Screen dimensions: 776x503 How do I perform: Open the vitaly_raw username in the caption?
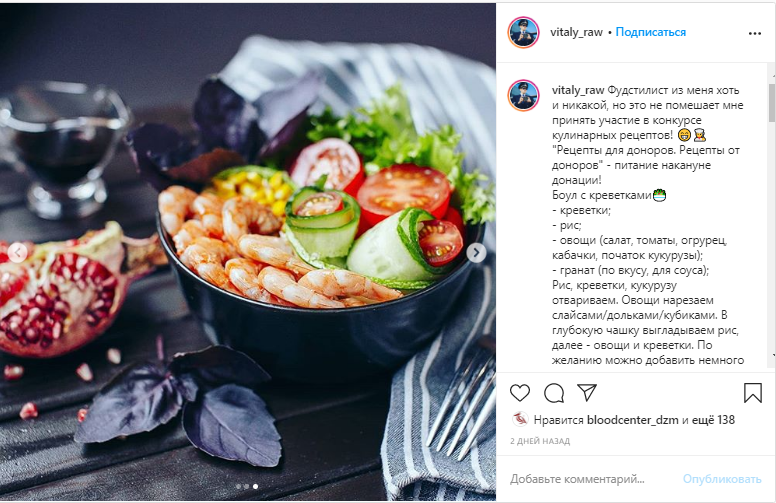pyautogui.click(x=578, y=90)
